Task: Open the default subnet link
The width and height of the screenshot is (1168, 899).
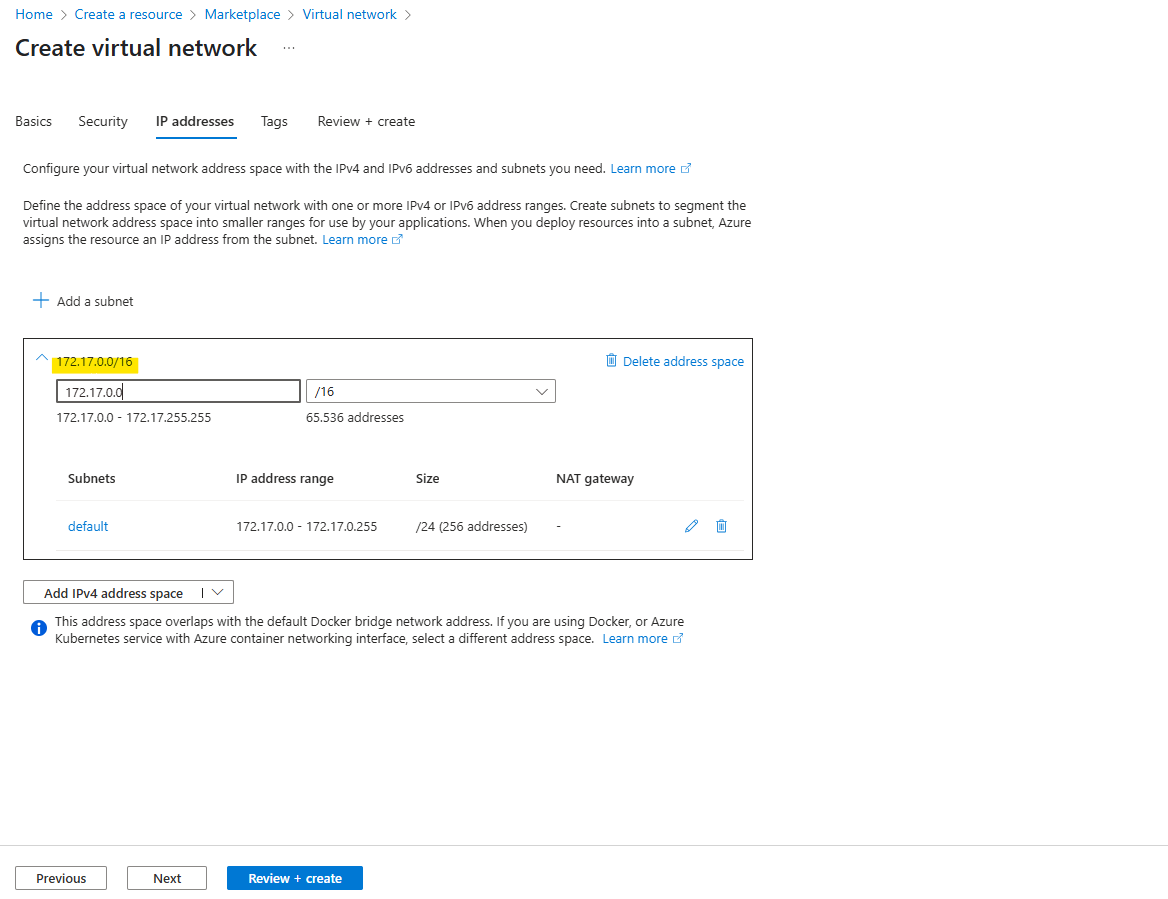Action: pos(88,527)
